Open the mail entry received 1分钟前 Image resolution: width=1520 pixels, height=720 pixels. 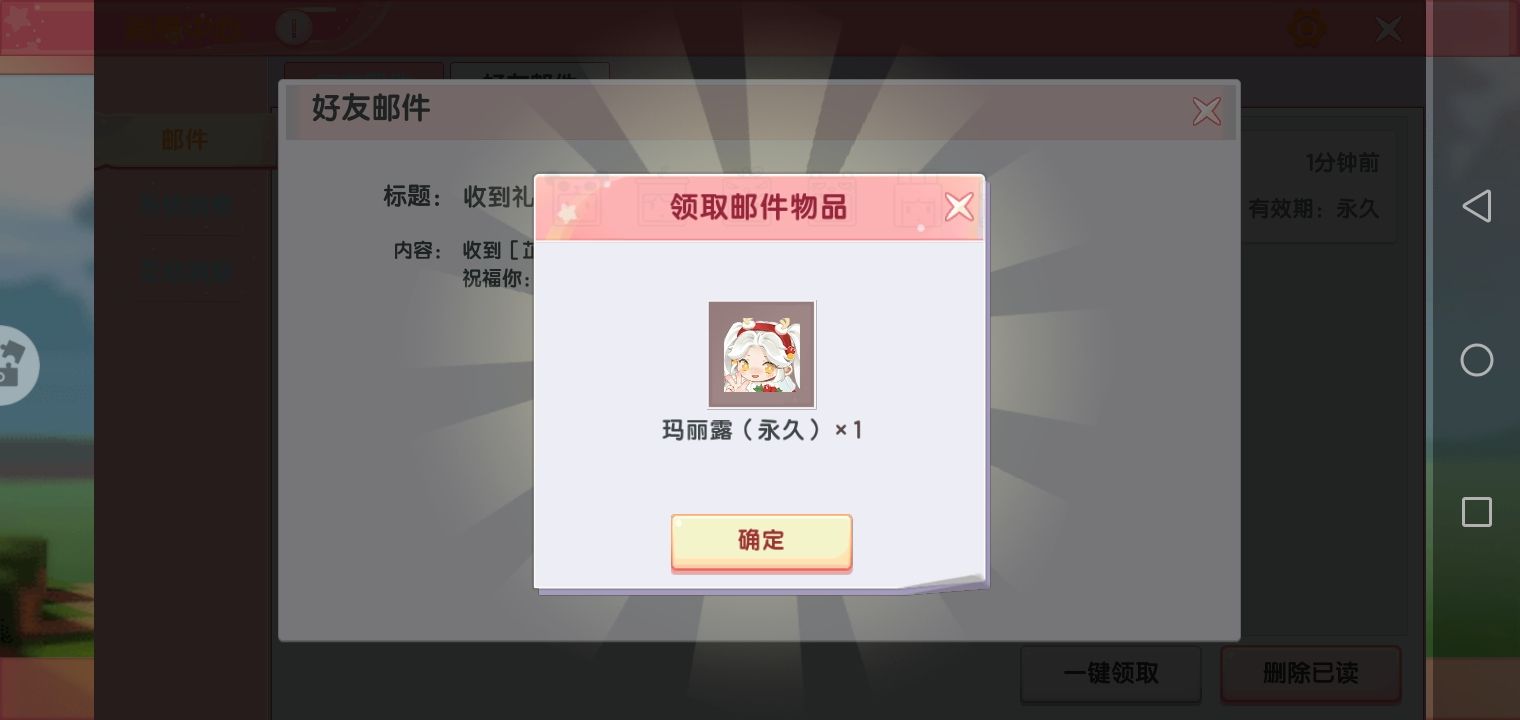point(1318,186)
